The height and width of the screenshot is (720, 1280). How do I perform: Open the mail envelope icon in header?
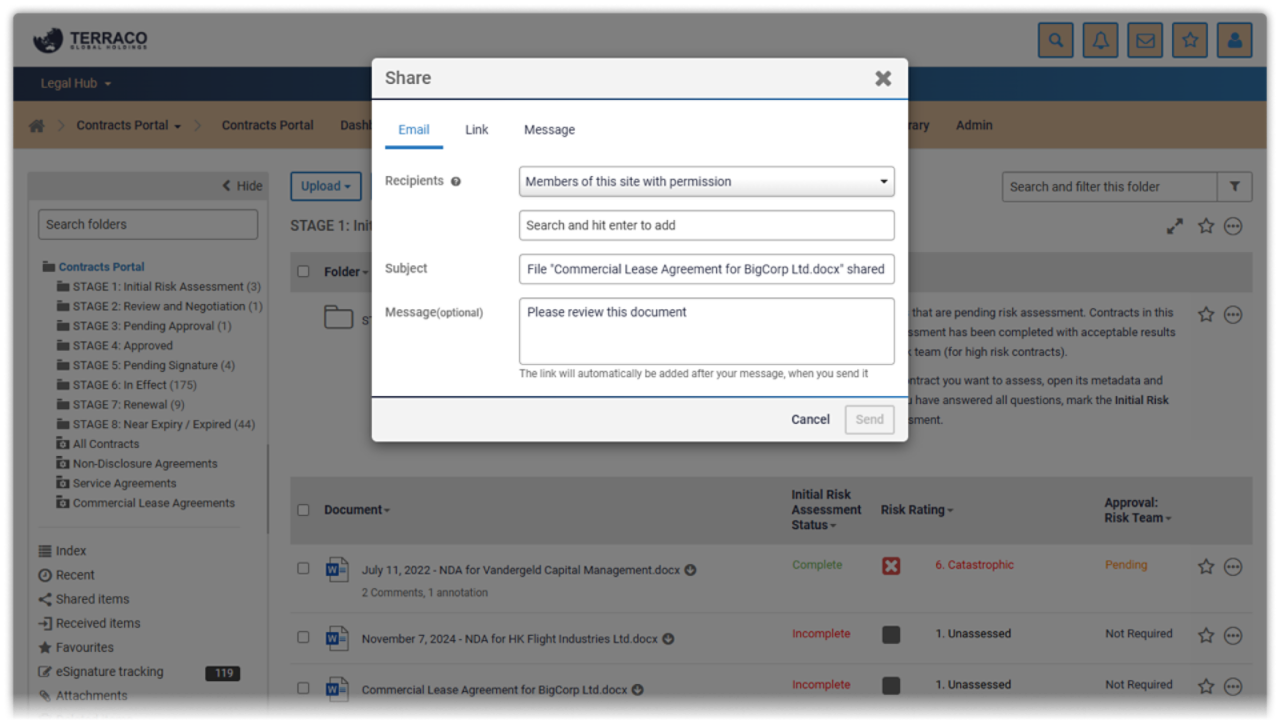click(1145, 41)
